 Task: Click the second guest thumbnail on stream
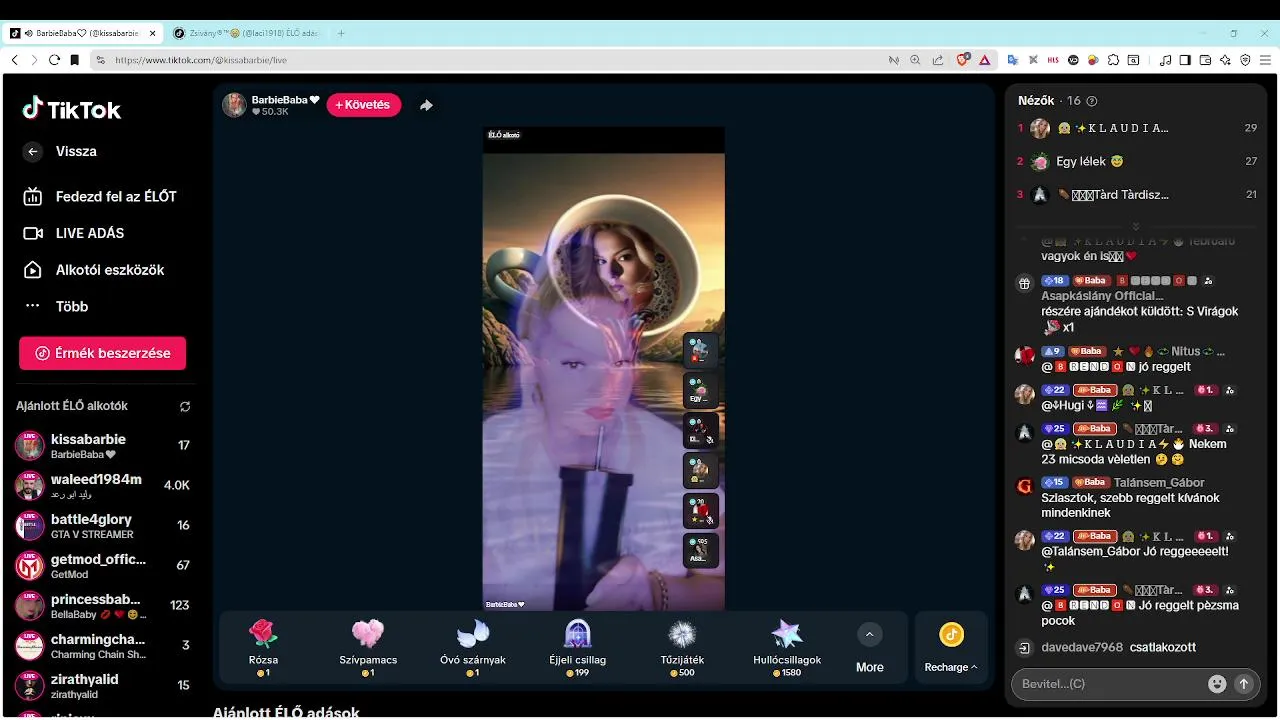pos(700,390)
